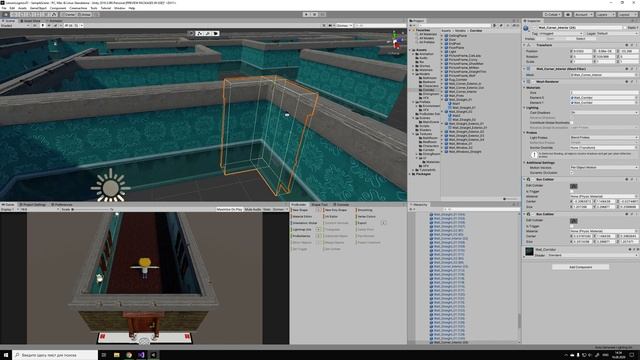Open Shader dropdown for Wall_Corridor material
Image resolution: width=640 pixels, height=360 pixels.
[592, 255]
